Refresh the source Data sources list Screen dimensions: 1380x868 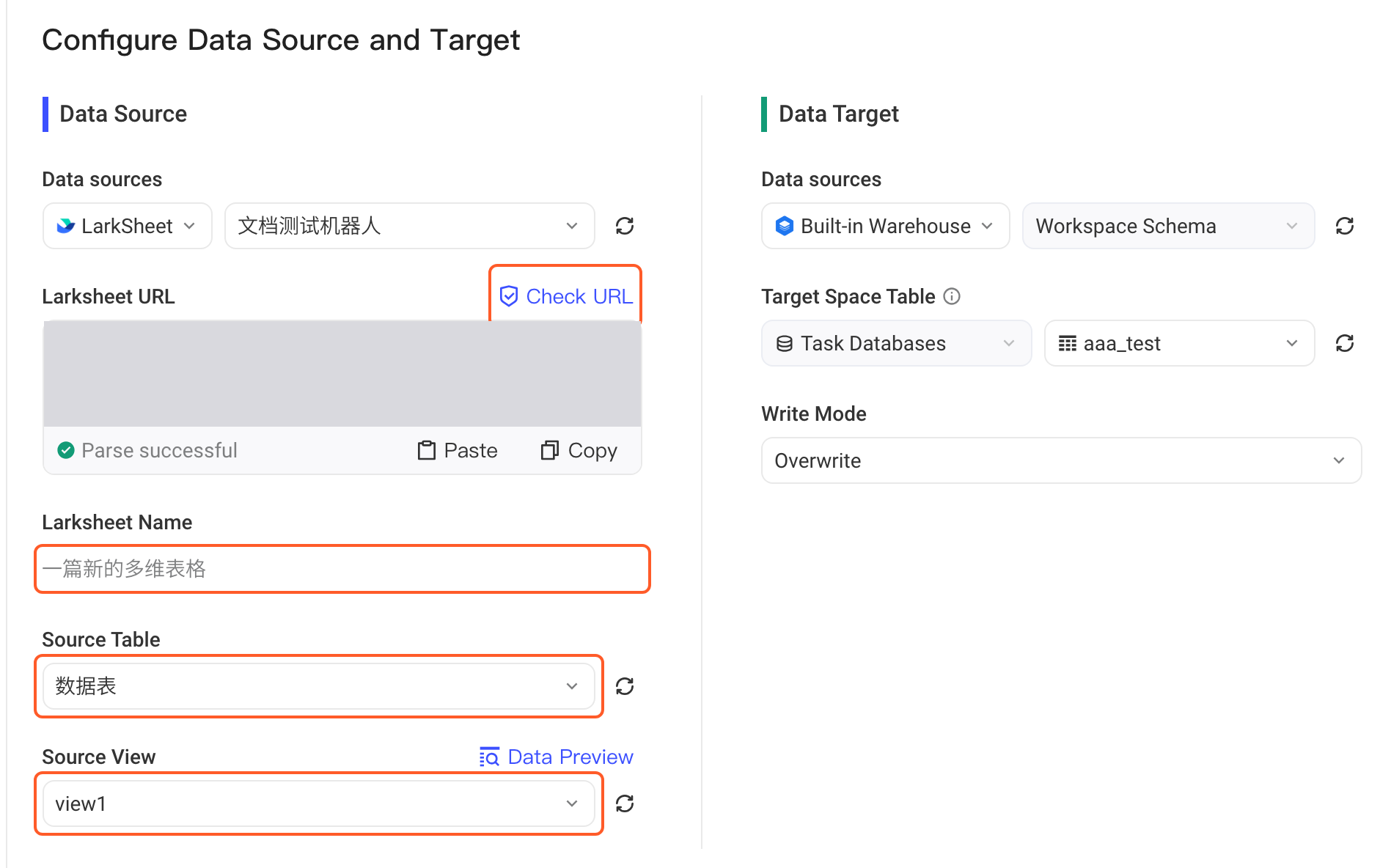[625, 226]
